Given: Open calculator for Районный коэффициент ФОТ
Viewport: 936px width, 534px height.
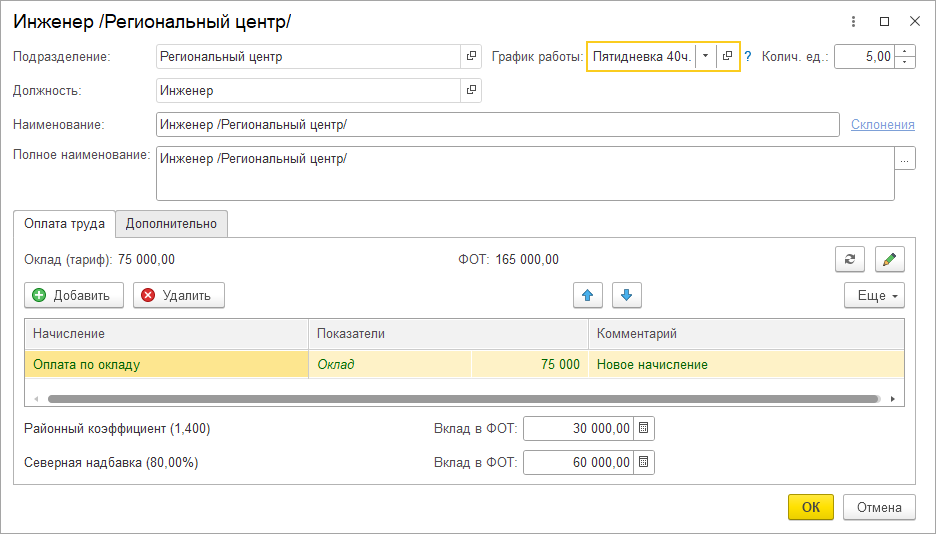Looking at the screenshot, I should [644, 428].
